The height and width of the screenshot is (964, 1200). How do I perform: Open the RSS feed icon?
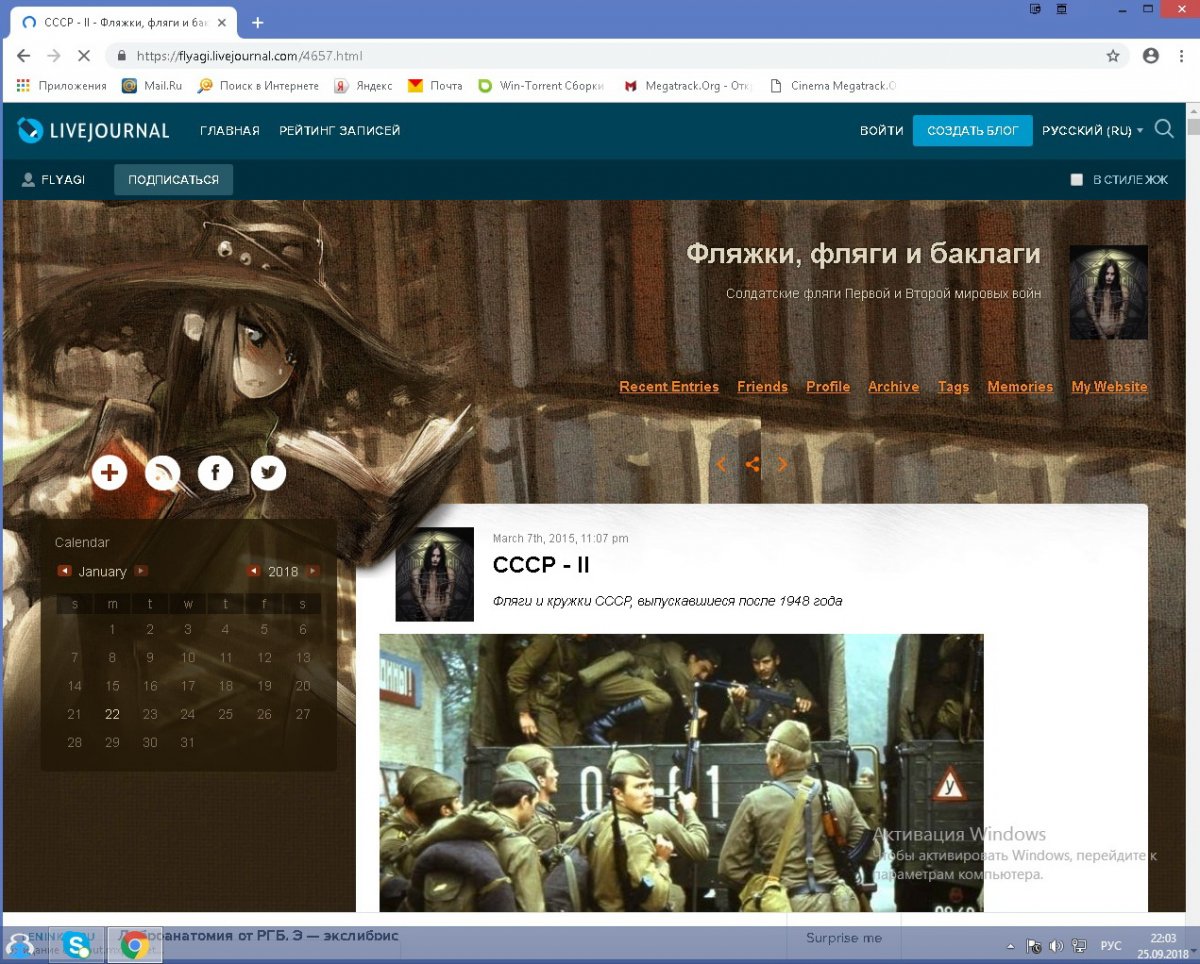pos(163,472)
